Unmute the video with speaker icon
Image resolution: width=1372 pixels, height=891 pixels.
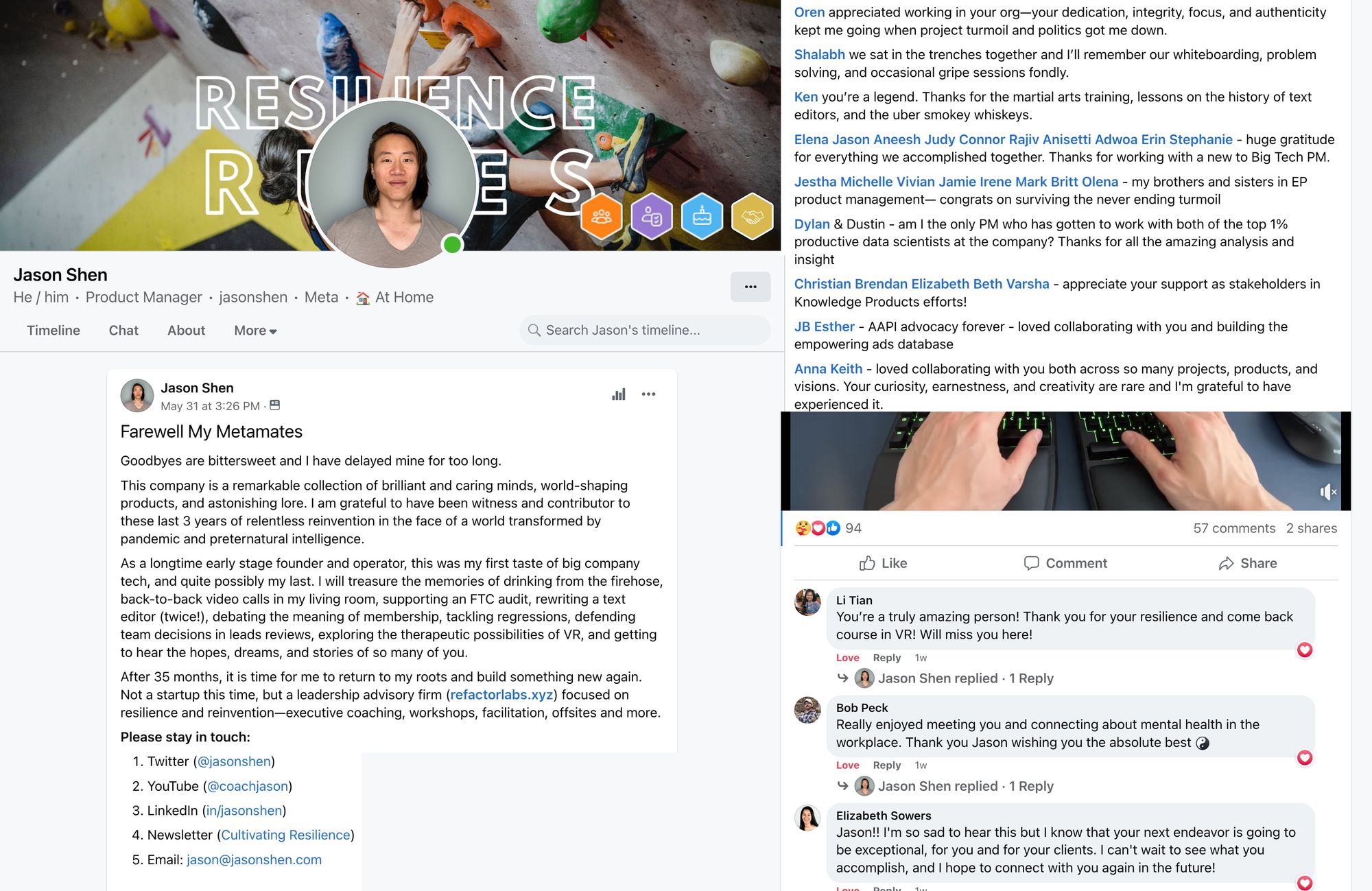pos(1328,492)
